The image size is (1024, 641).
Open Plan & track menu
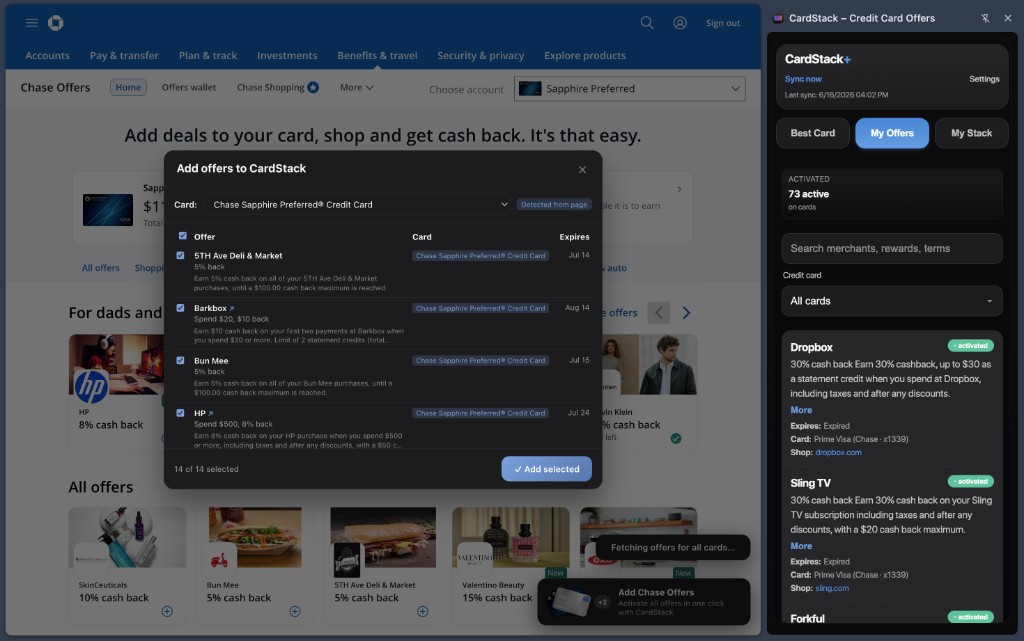[208, 55]
